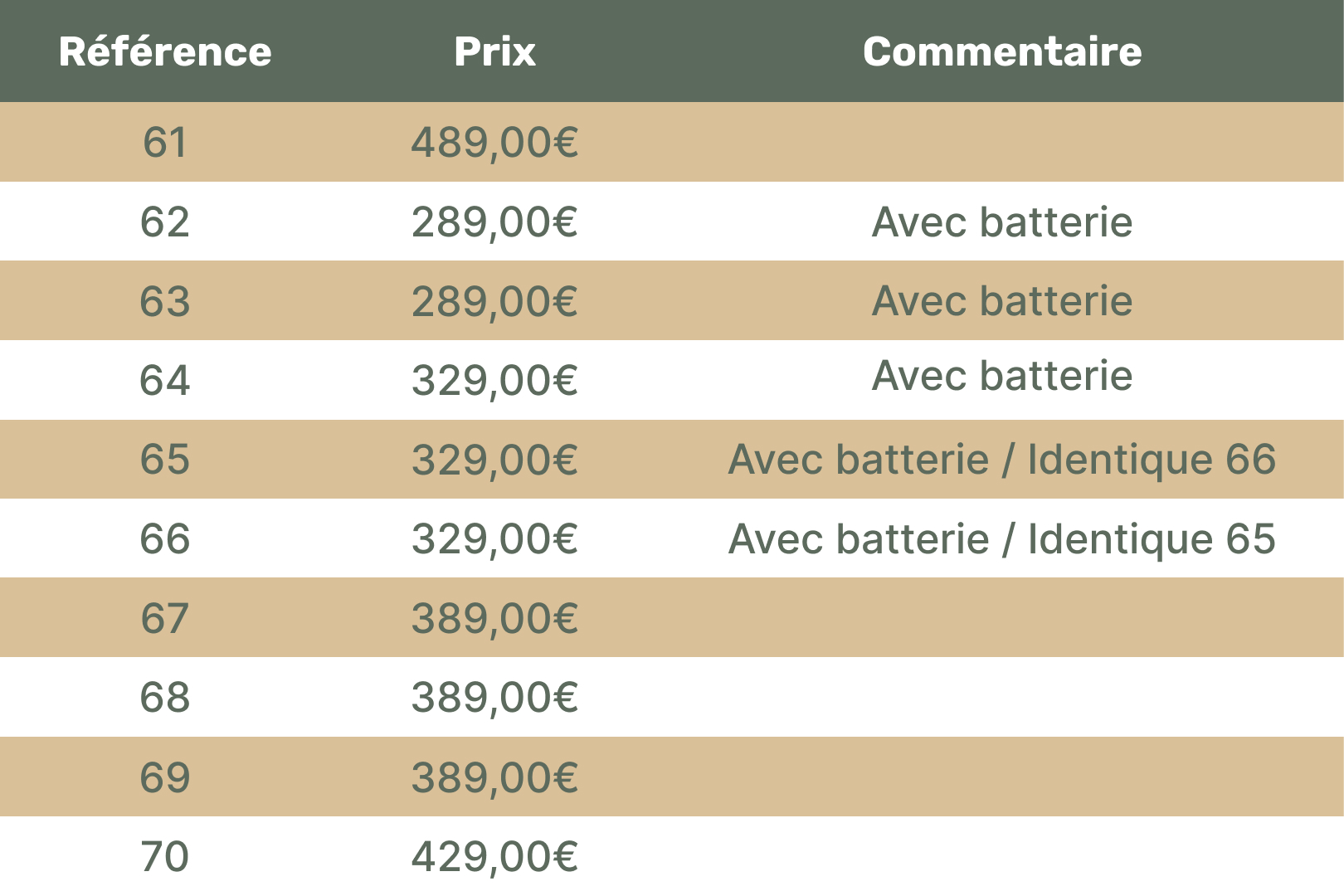Click the Référence column header
Viewport: 1344px width, 896px height.
[165, 51]
